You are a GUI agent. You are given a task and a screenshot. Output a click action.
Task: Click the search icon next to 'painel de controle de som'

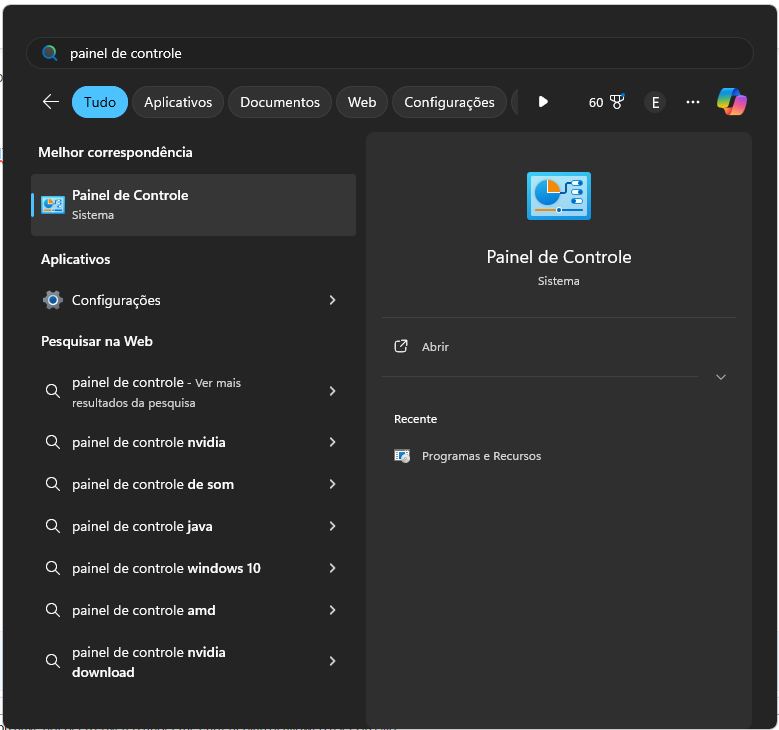53,484
